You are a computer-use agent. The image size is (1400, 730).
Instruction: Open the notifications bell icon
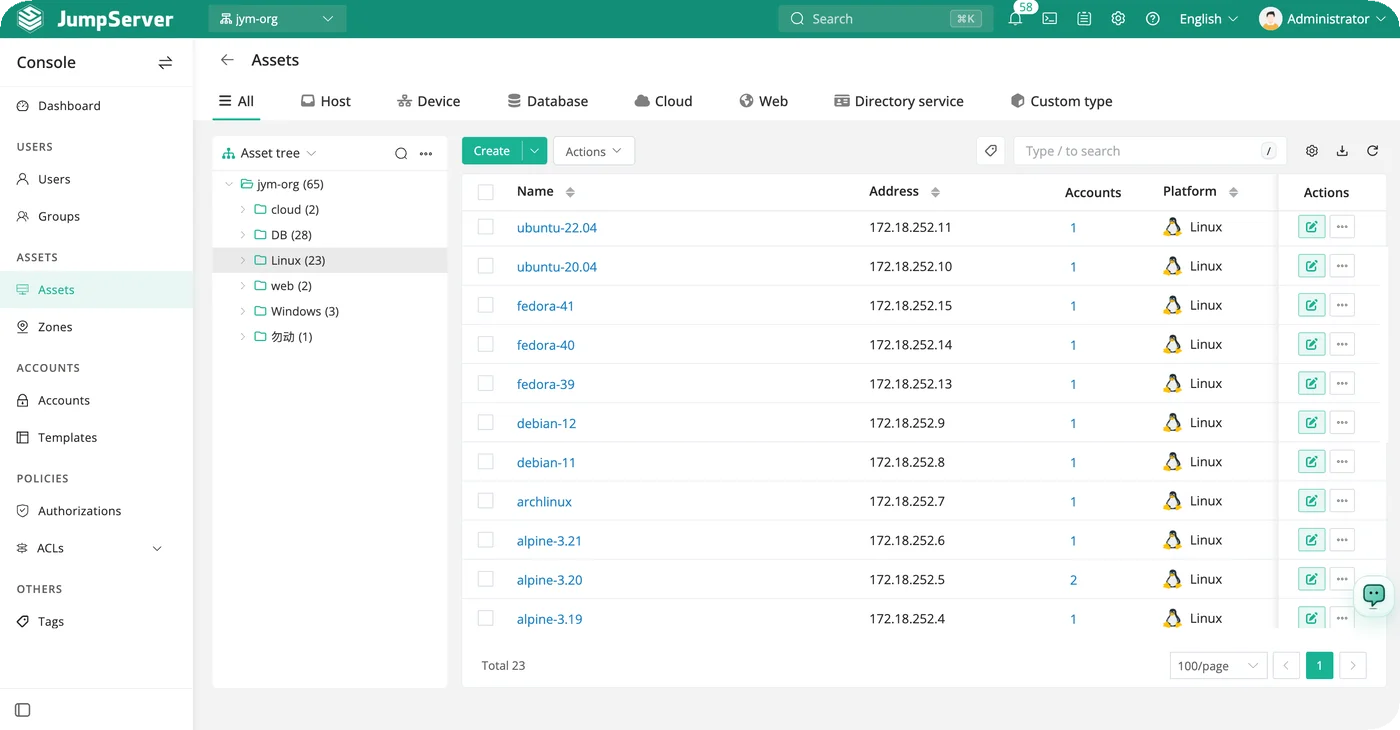pos(1015,19)
